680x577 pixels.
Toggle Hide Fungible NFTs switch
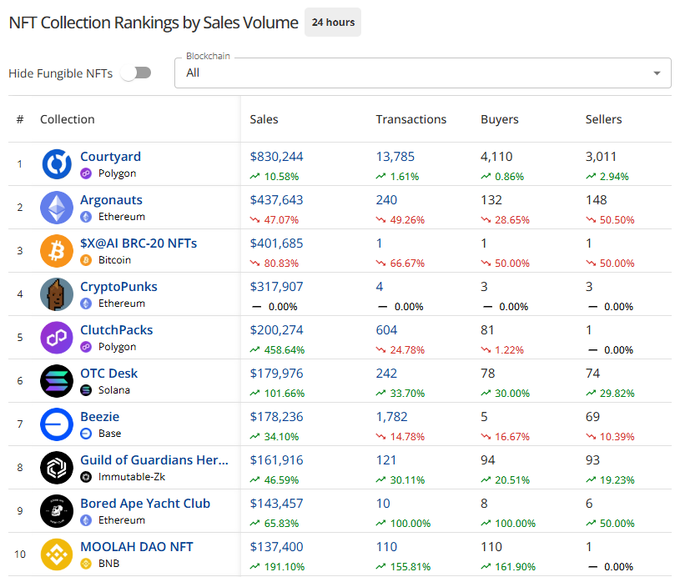[x=136, y=73]
